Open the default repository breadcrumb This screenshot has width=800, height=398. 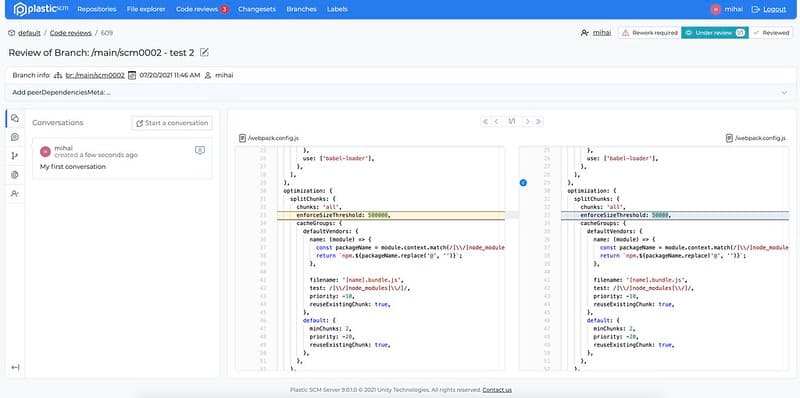pos(29,33)
